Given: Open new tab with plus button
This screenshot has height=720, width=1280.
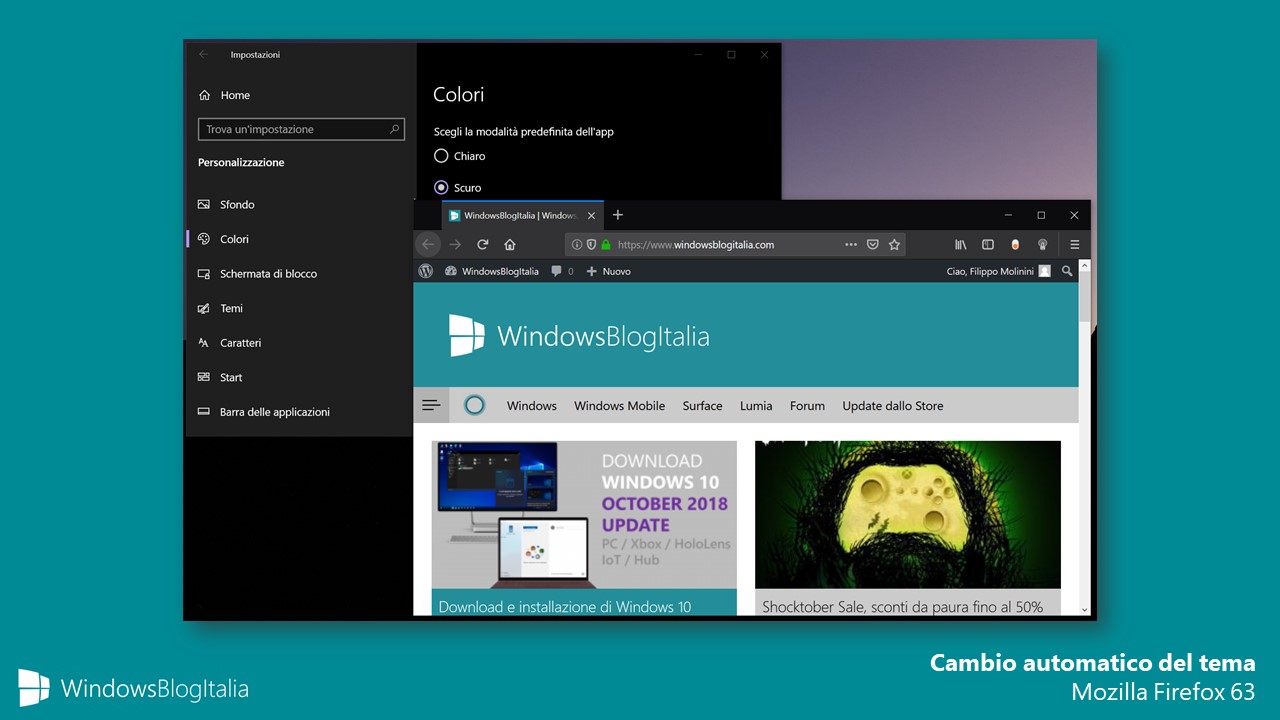Looking at the screenshot, I should pos(618,215).
